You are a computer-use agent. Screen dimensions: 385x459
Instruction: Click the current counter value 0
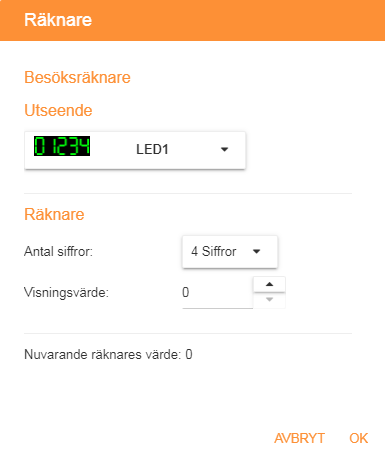pos(189,354)
